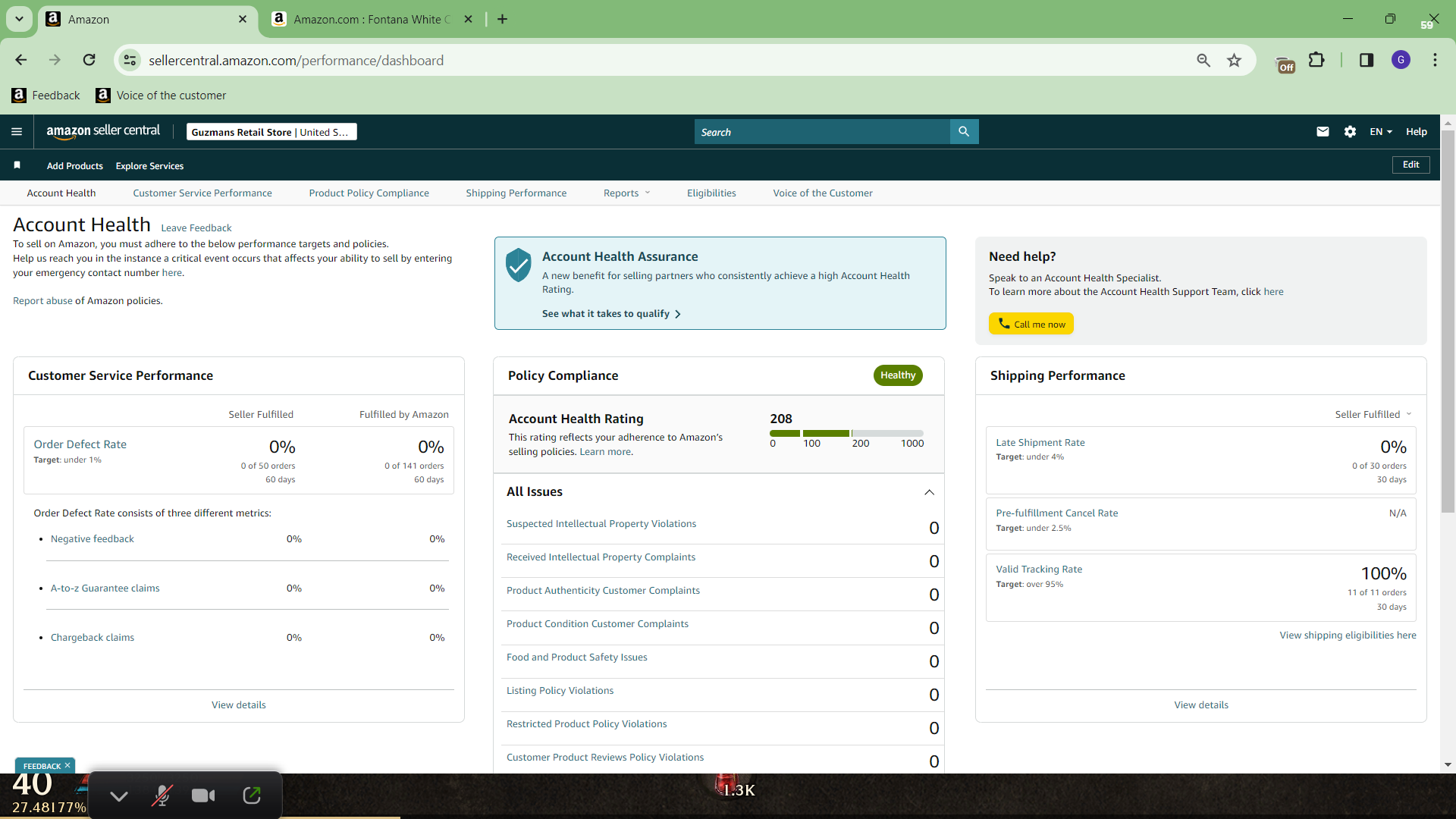Click the browser forward arrow

(x=55, y=60)
